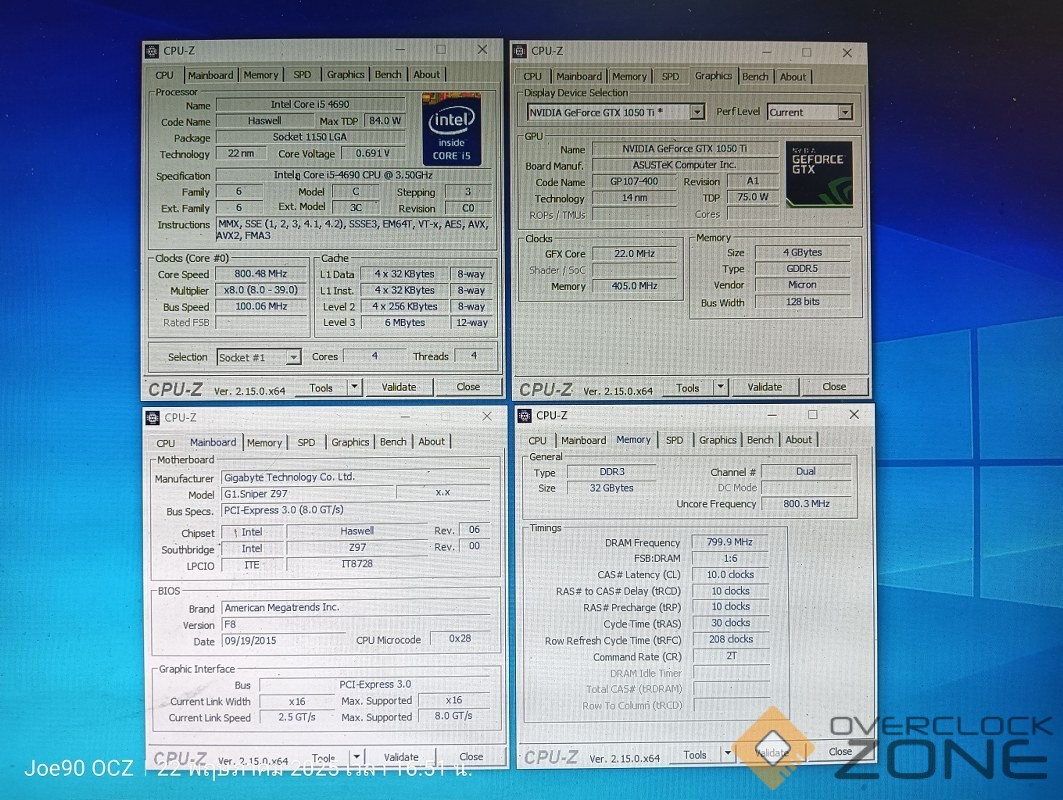Viewport: 1063px width, 800px height.
Task: Open Graphics tab in CPU window
Action: (346, 75)
